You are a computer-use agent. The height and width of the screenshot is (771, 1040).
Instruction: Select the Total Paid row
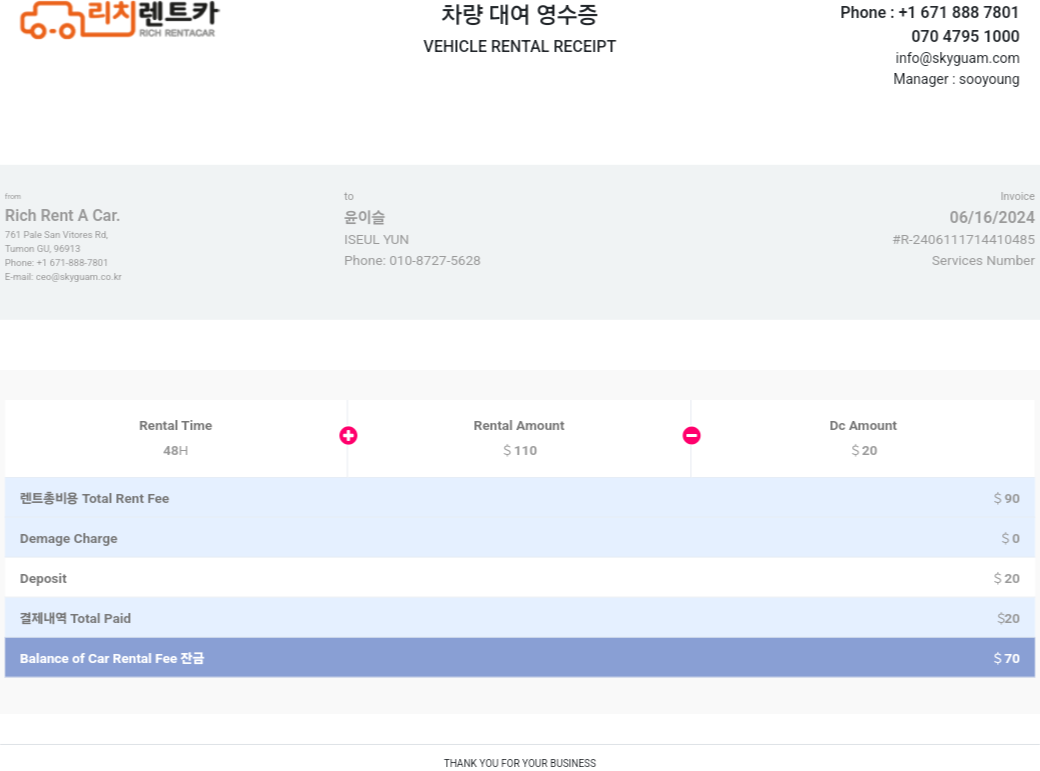point(520,618)
